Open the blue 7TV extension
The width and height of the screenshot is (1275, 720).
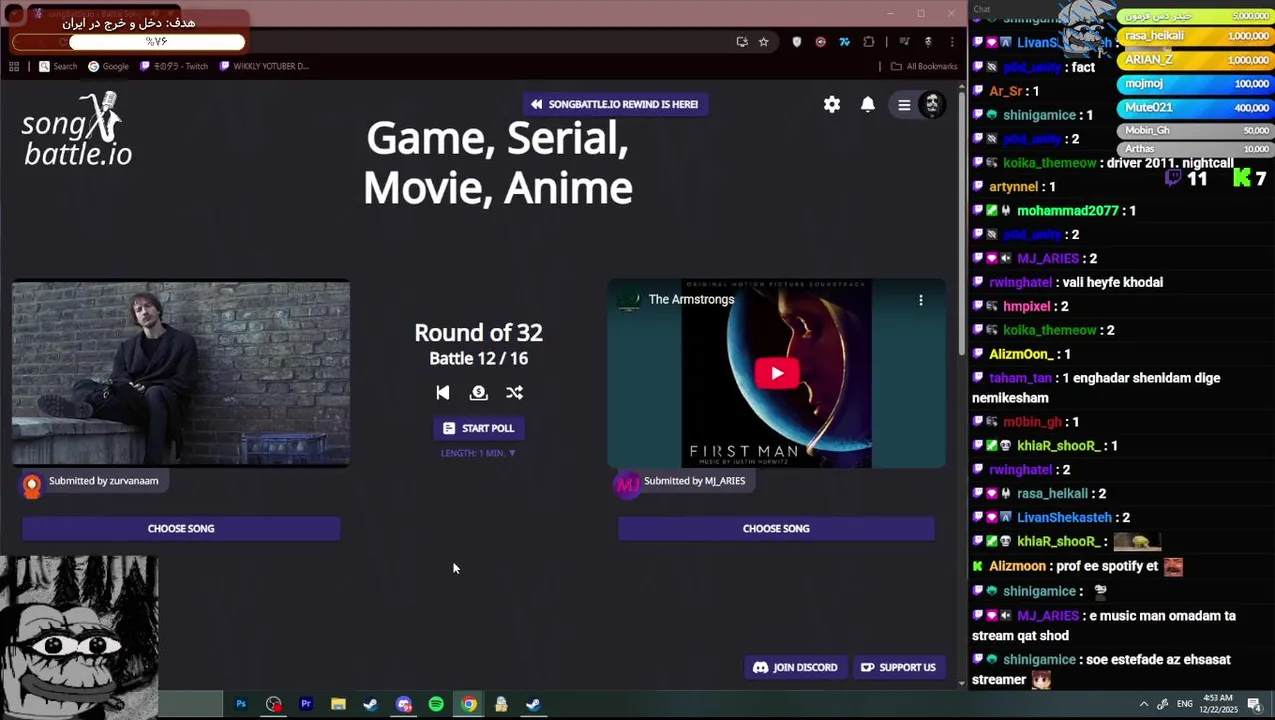pyautogui.click(x=845, y=42)
